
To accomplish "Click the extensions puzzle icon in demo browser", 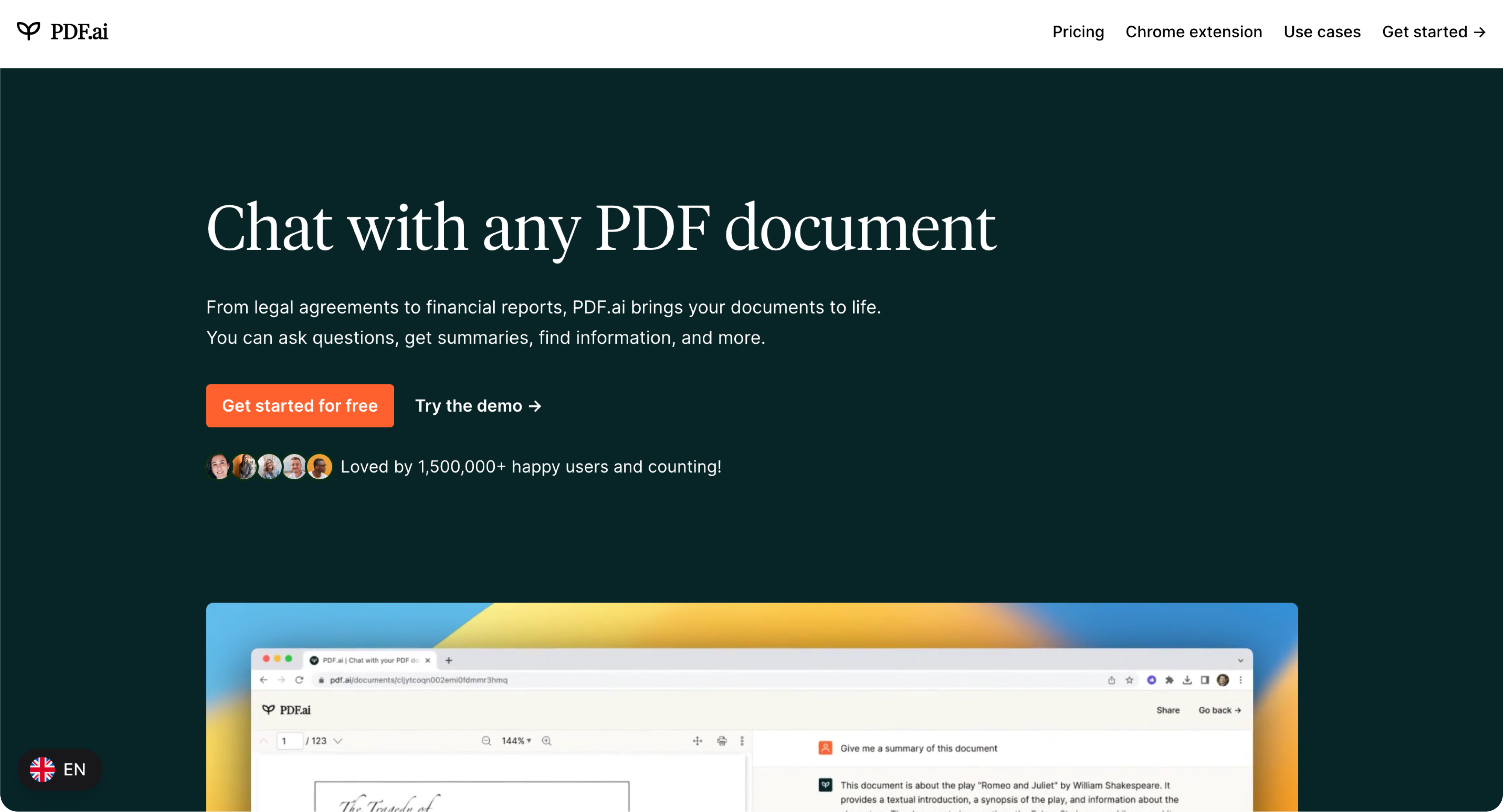I will tap(1169, 680).
